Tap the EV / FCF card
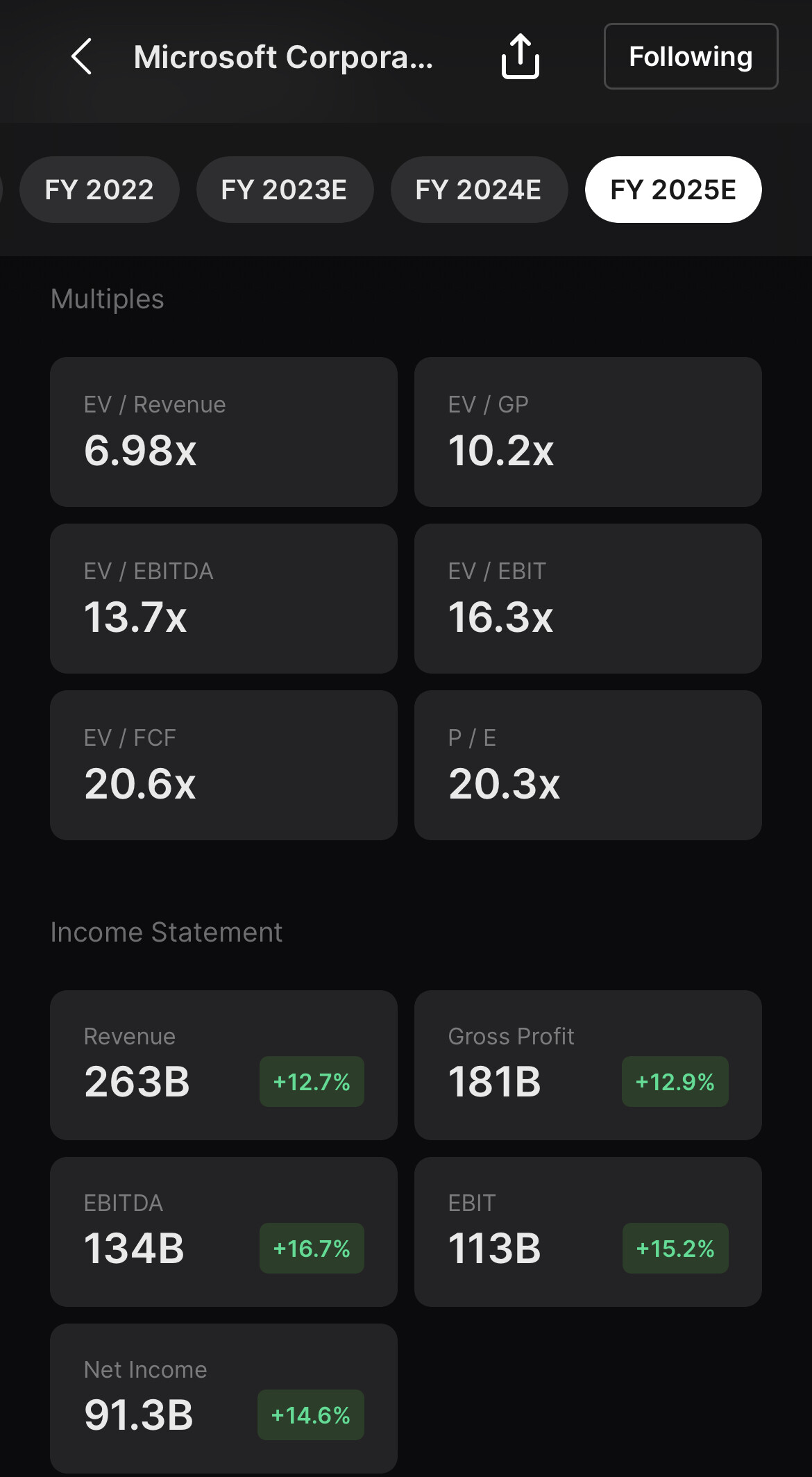The height and width of the screenshot is (1477, 812). 223,765
